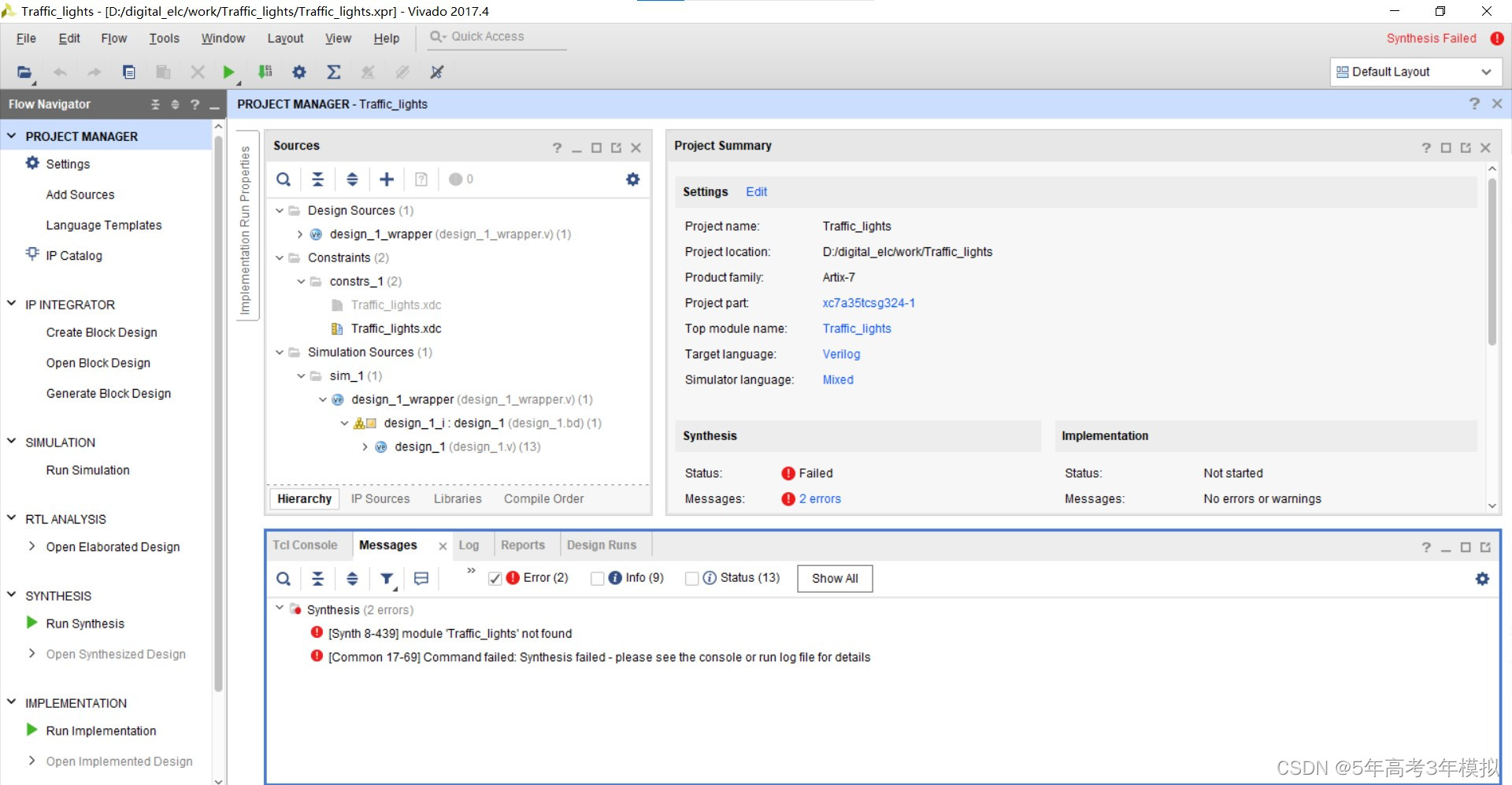This screenshot has width=1512, height=785.
Task: Close the Messages tab
Action: [x=443, y=546]
